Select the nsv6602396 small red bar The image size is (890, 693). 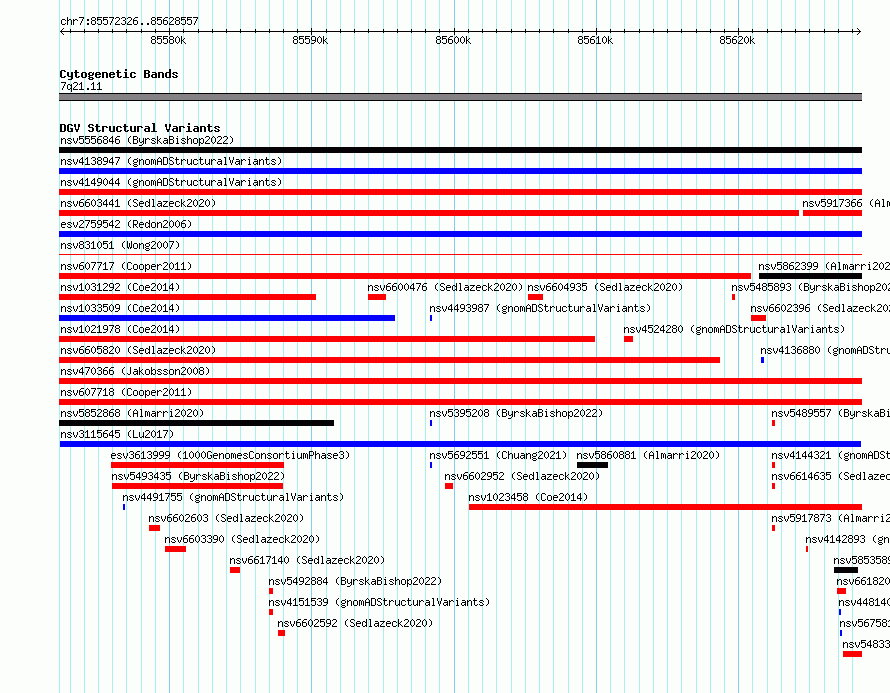coord(758,318)
